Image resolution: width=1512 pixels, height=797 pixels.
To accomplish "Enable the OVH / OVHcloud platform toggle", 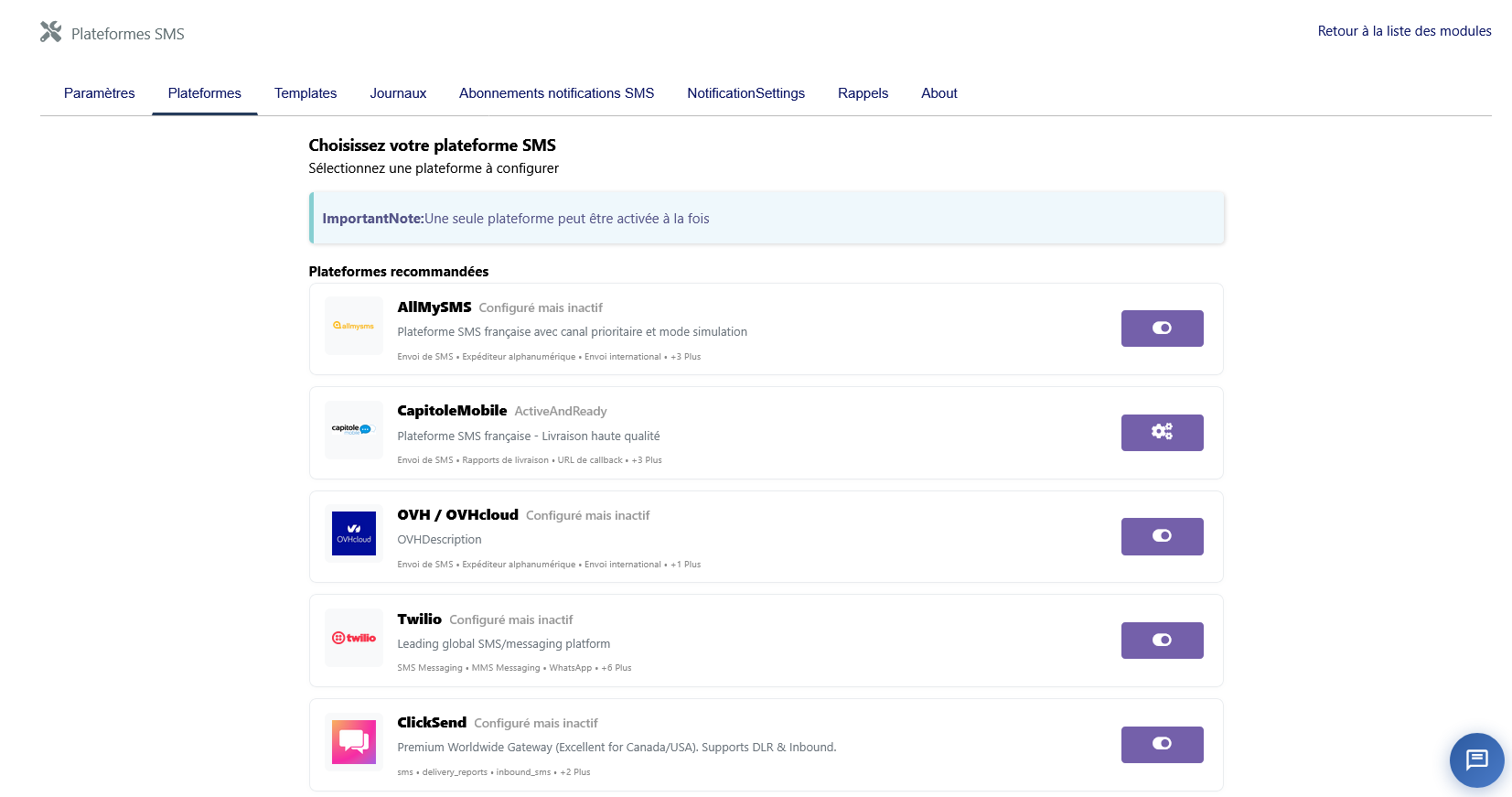I will (x=1162, y=536).
